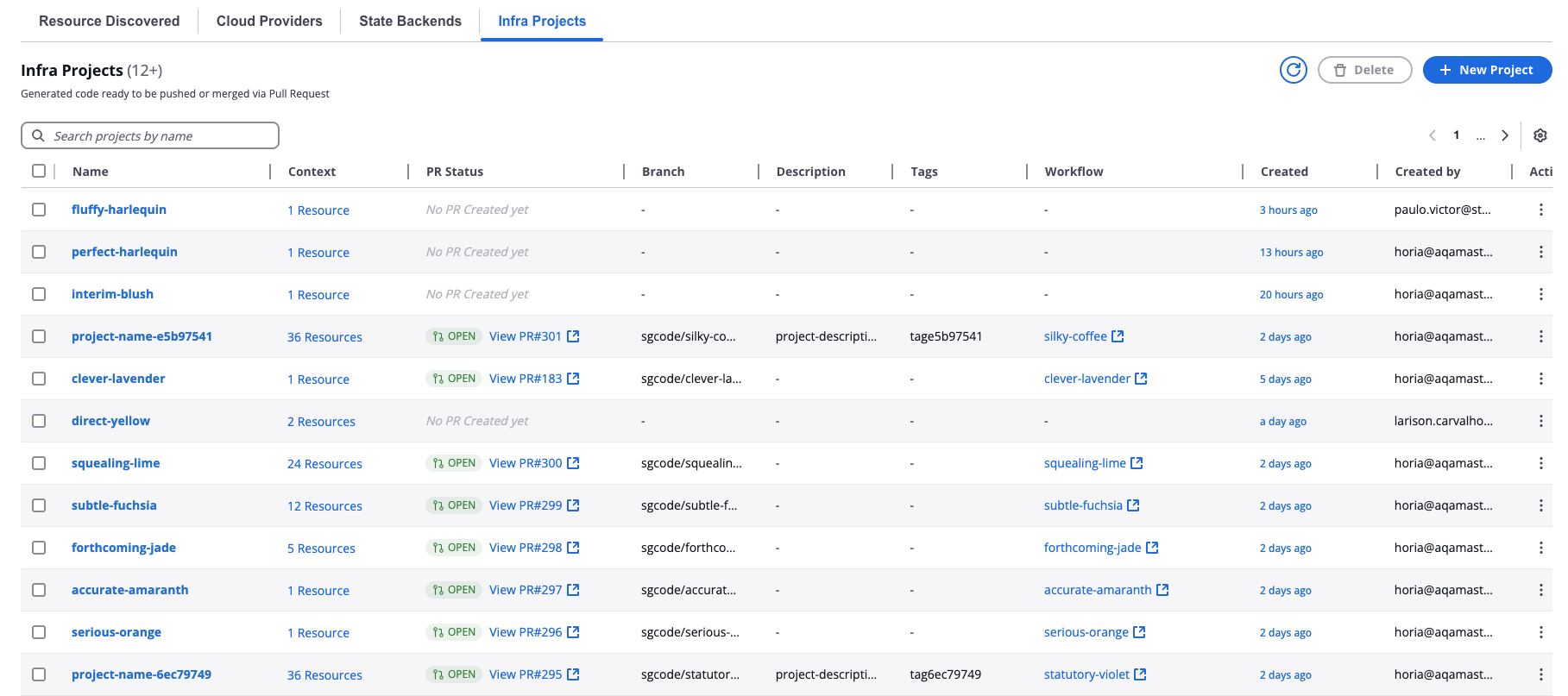Switch to Resource Discovered tab
This screenshot has width=1568, height=696.
(x=110, y=21)
